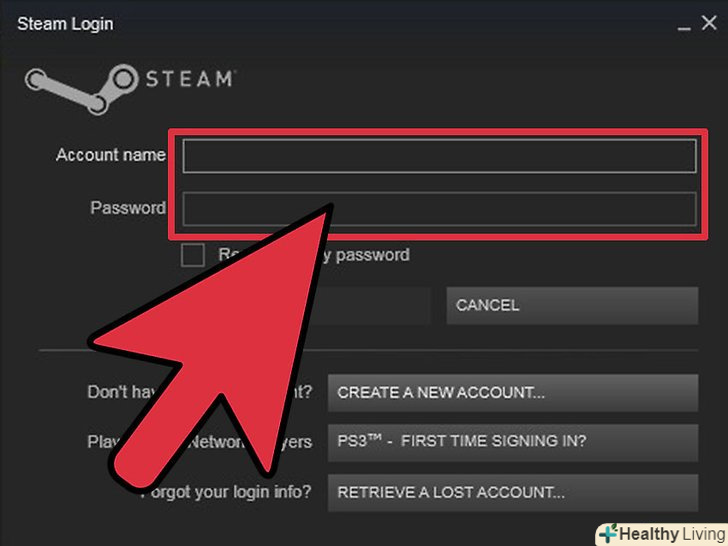Close the Steam Login dialog
The image size is (728, 546).
click(x=709, y=22)
